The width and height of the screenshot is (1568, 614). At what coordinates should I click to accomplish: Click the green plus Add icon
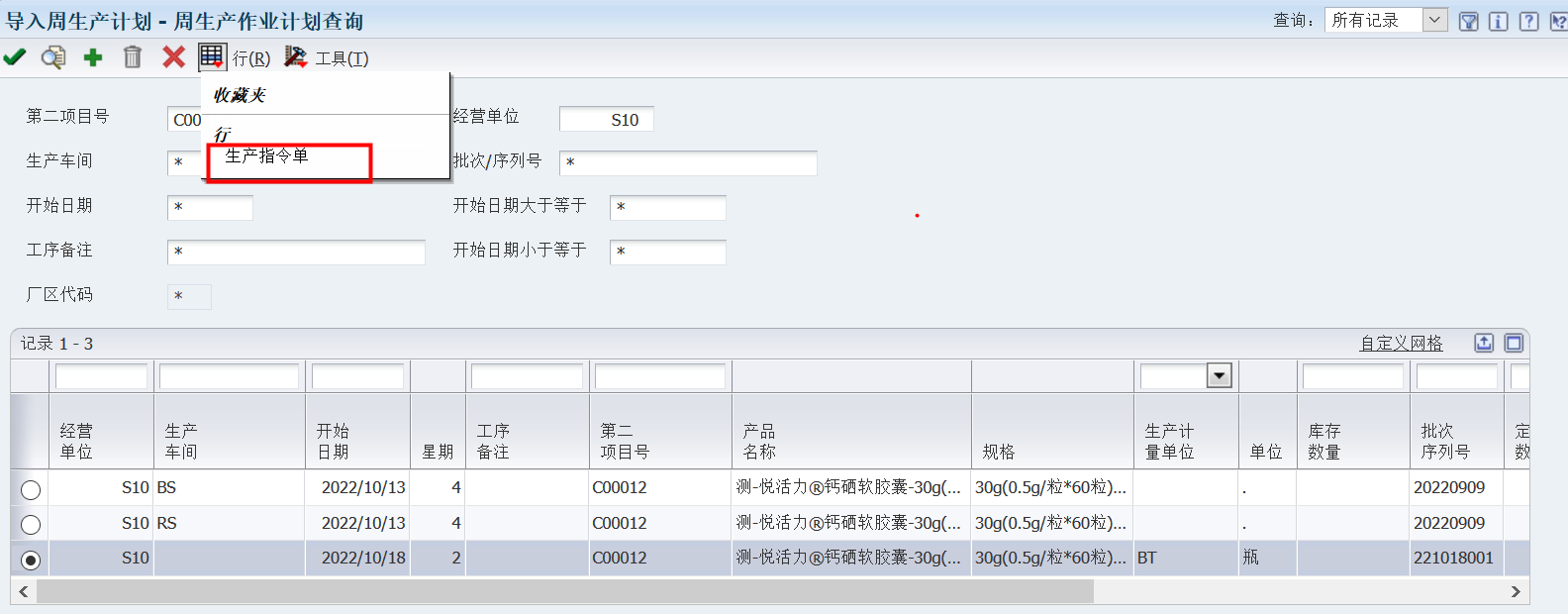click(93, 57)
